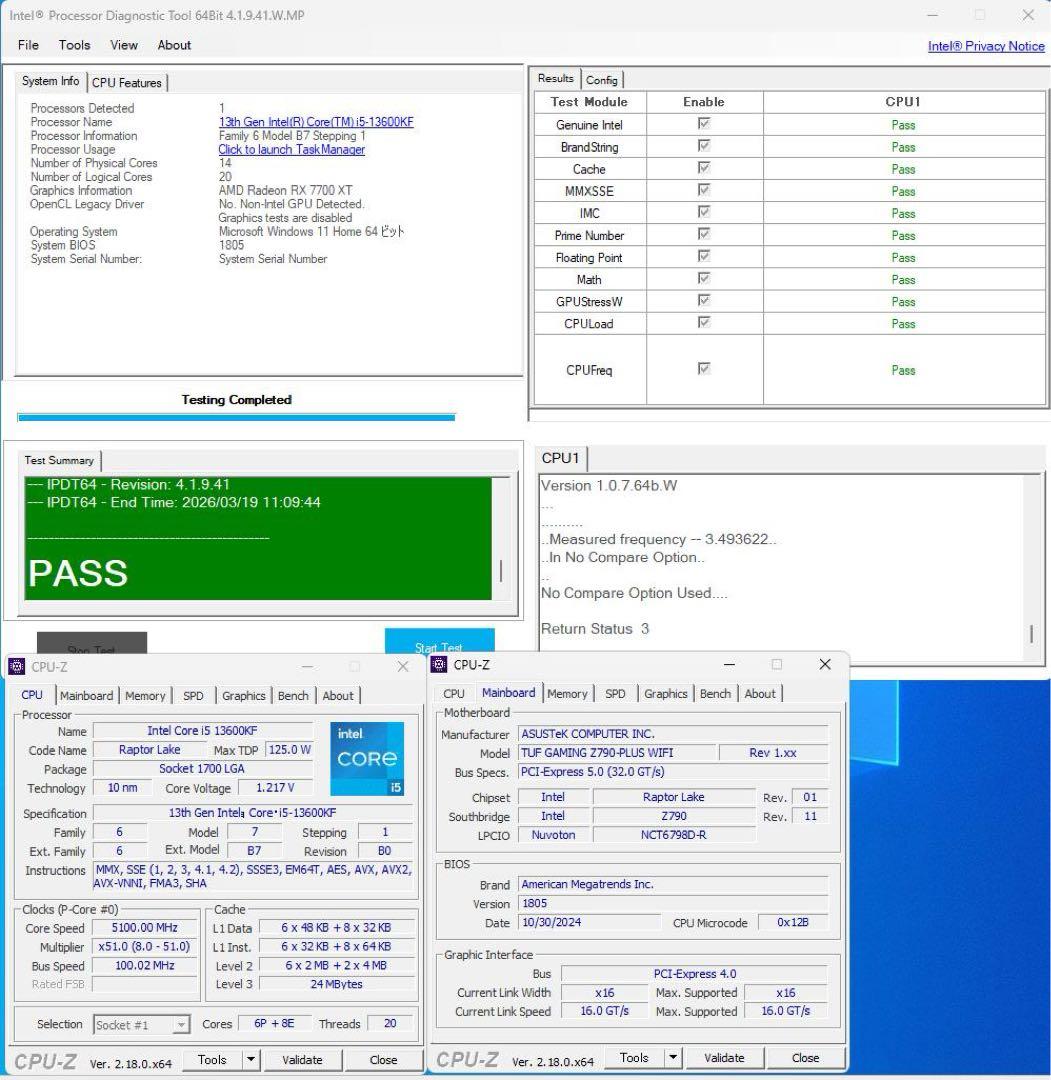Switch to the Config tab
This screenshot has height=1080, width=1051.
602,80
